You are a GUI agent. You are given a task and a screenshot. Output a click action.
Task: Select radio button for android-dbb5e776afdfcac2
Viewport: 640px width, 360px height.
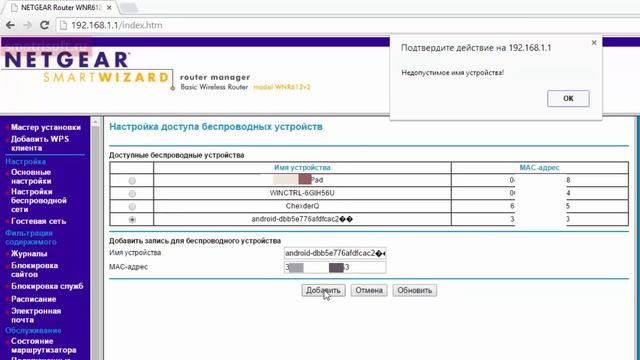tap(132, 220)
